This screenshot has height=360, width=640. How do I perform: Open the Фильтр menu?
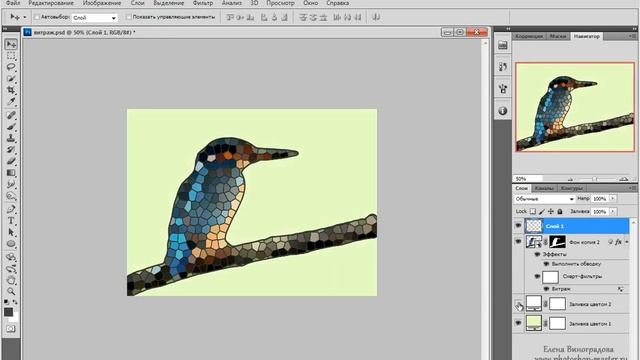[x=203, y=3]
